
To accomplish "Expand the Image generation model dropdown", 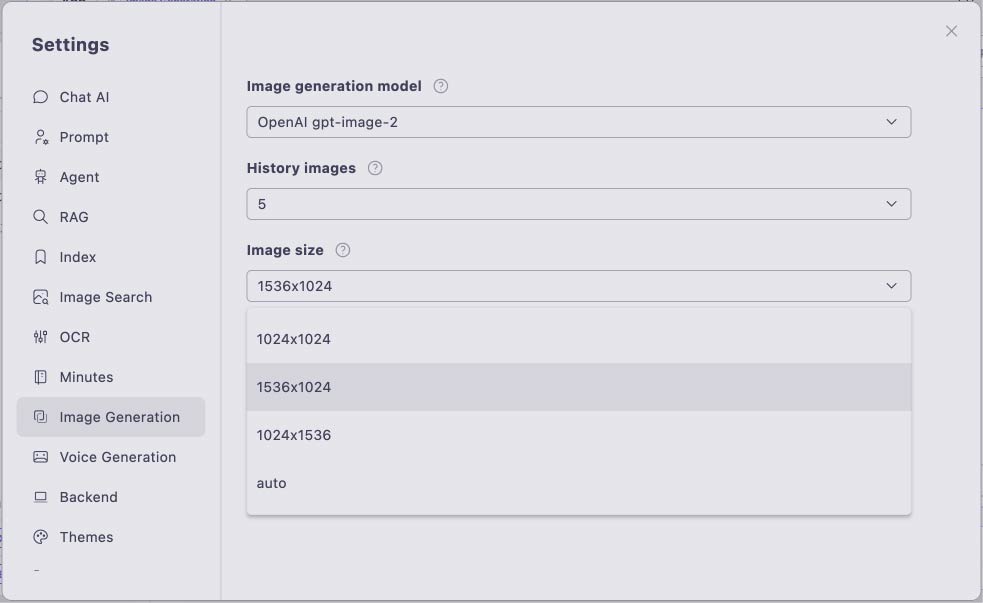I will click(x=579, y=122).
